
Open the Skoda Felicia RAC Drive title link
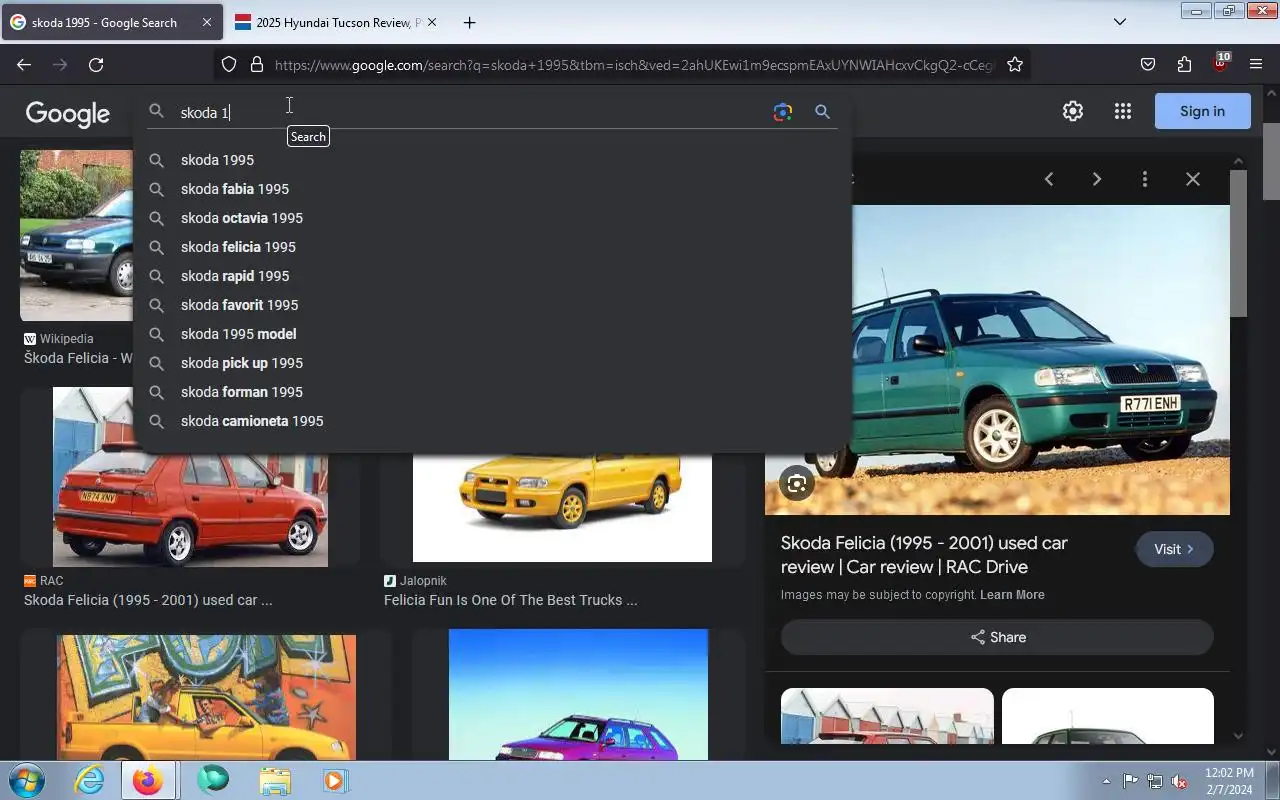(924, 555)
